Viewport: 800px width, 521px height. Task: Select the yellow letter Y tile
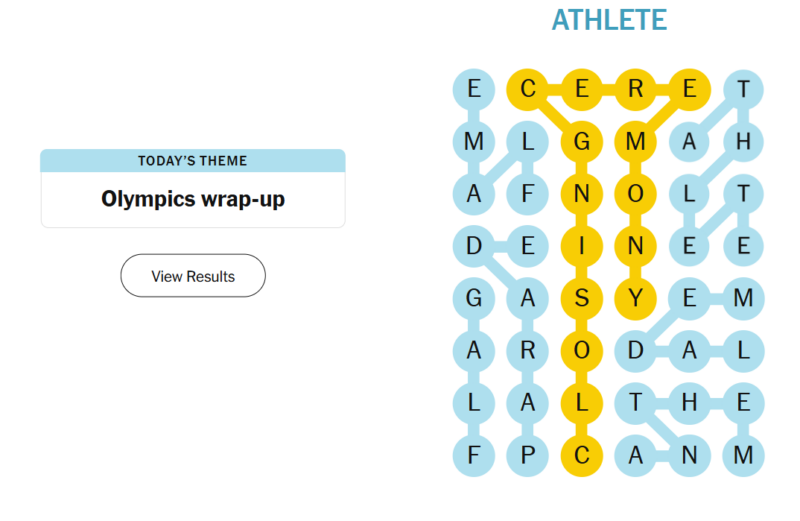pos(635,297)
